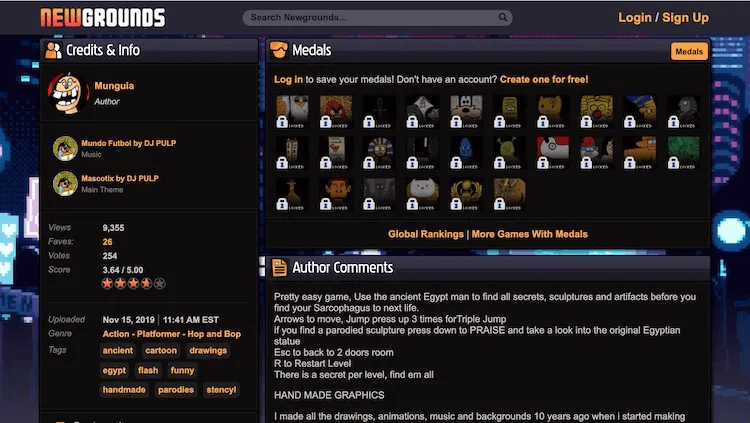
Task: Click the Credits & Info people icon
Action: click(53, 50)
